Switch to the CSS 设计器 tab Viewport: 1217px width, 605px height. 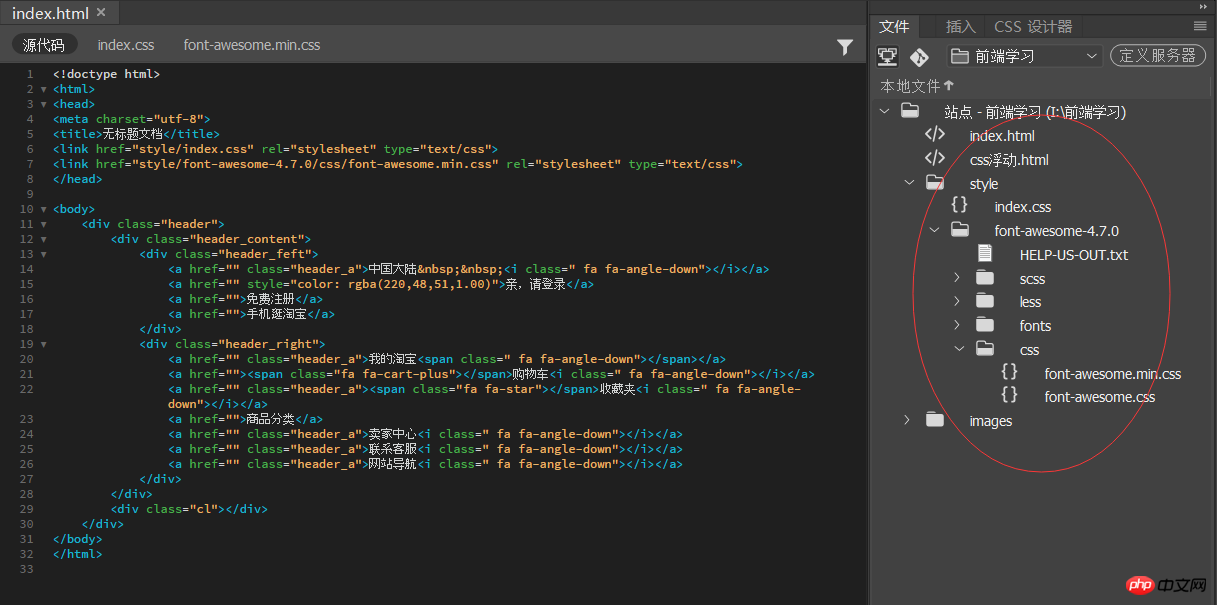tap(1033, 26)
